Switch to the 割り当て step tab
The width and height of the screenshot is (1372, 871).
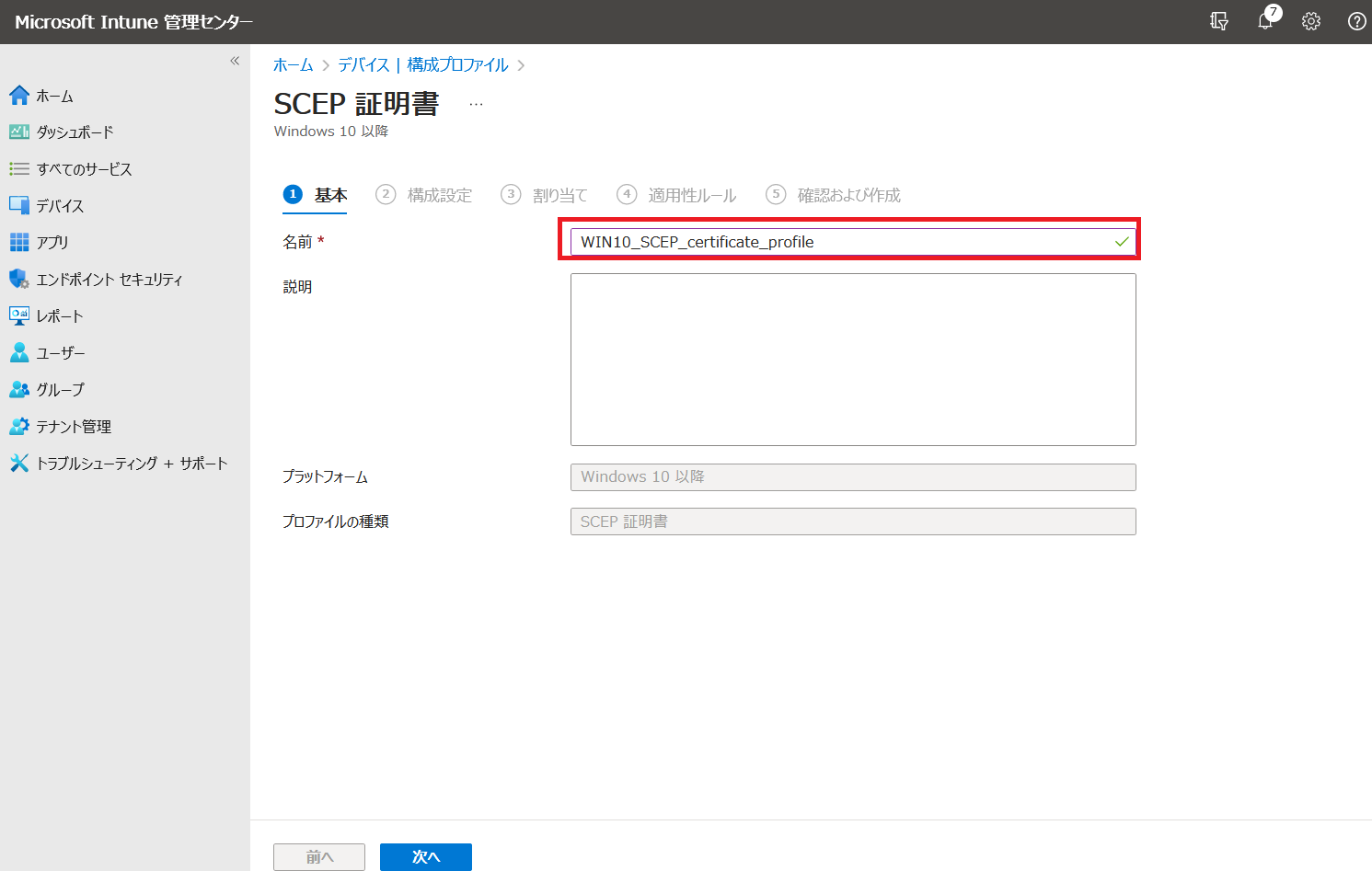point(544,195)
